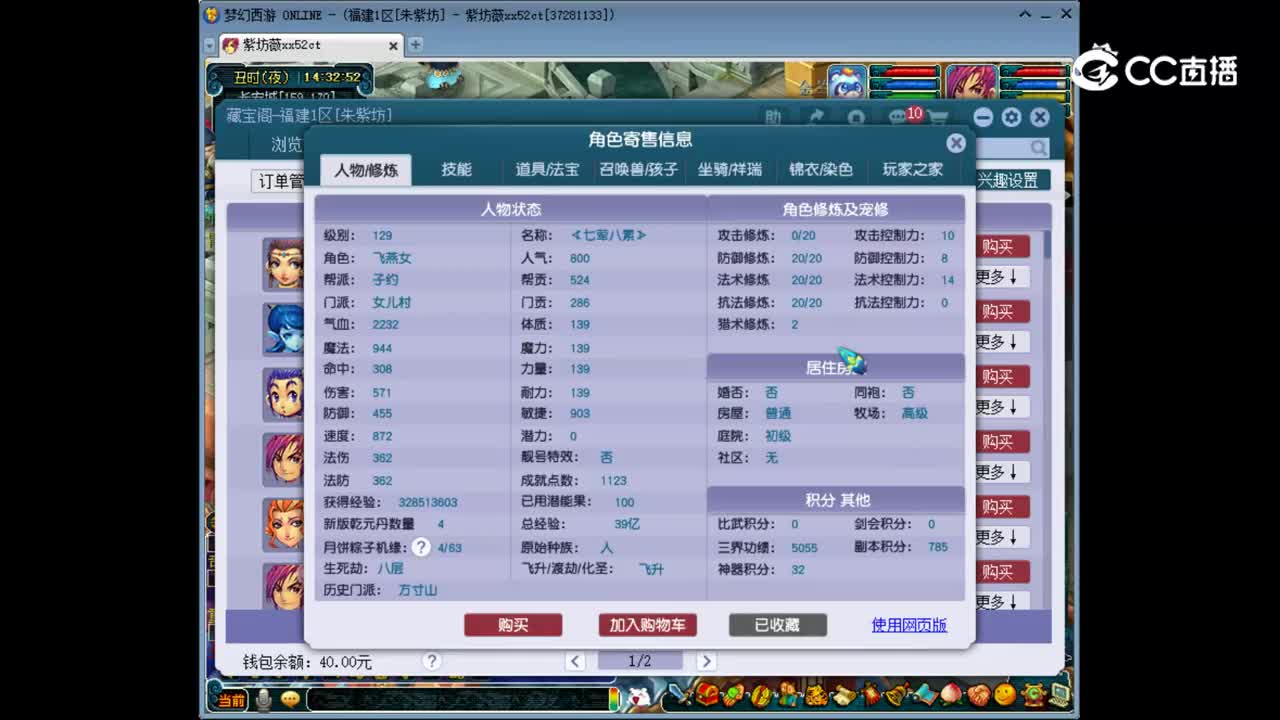Screen dimensions: 1280x720
Task: Click the search magnifier icon
Action: click(x=1039, y=148)
